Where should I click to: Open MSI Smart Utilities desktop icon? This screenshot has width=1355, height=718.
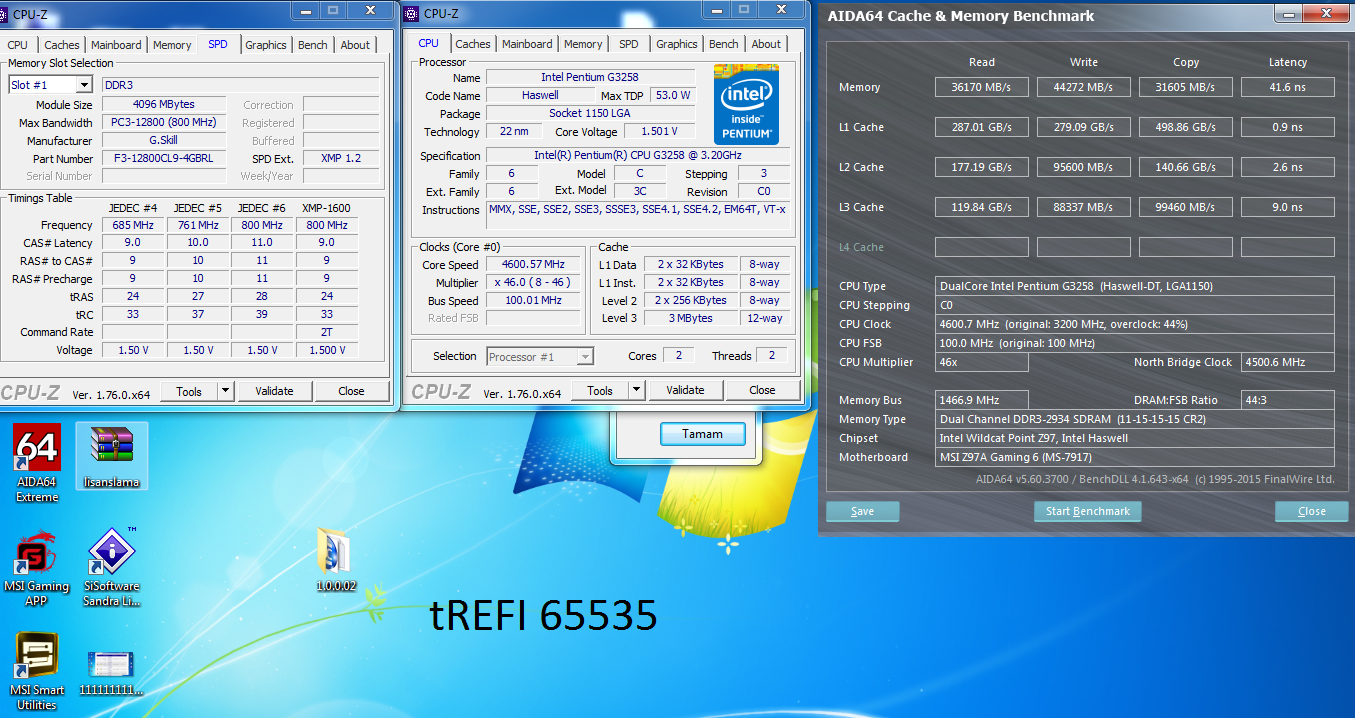37,671
